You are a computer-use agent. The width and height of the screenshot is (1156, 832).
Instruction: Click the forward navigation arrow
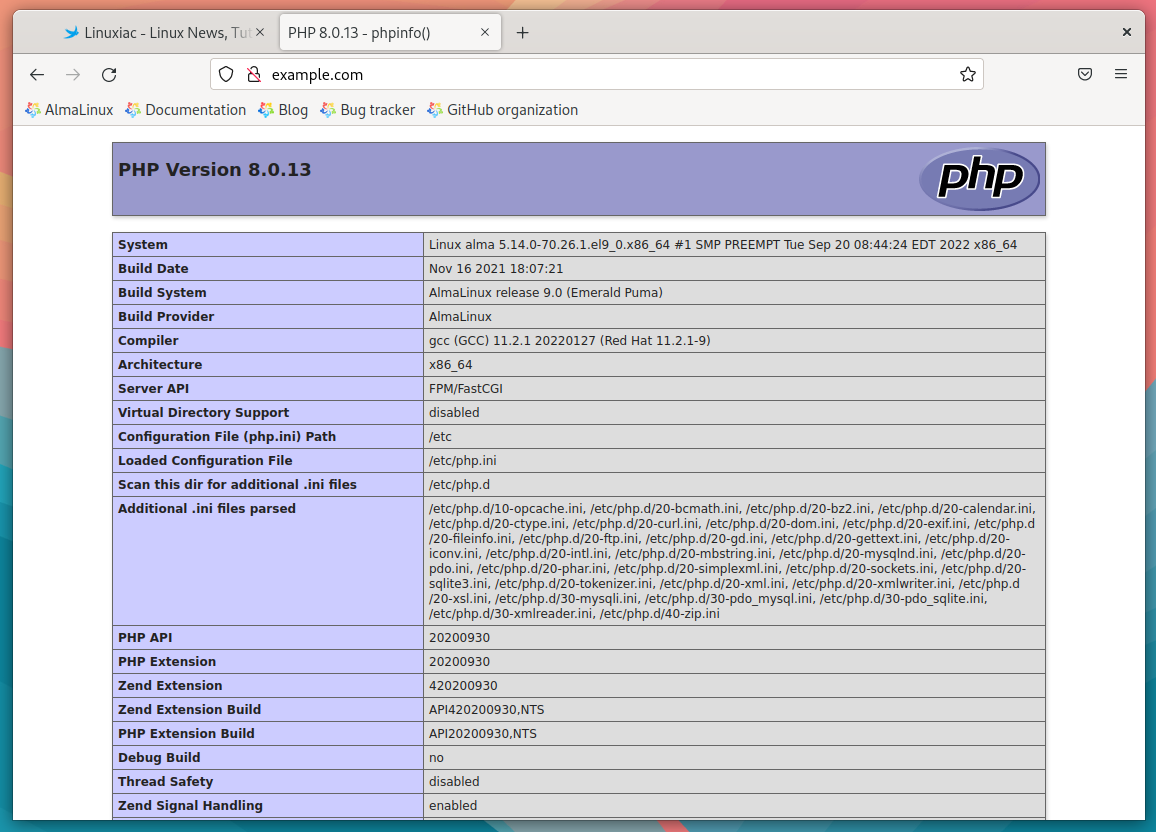click(73, 74)
